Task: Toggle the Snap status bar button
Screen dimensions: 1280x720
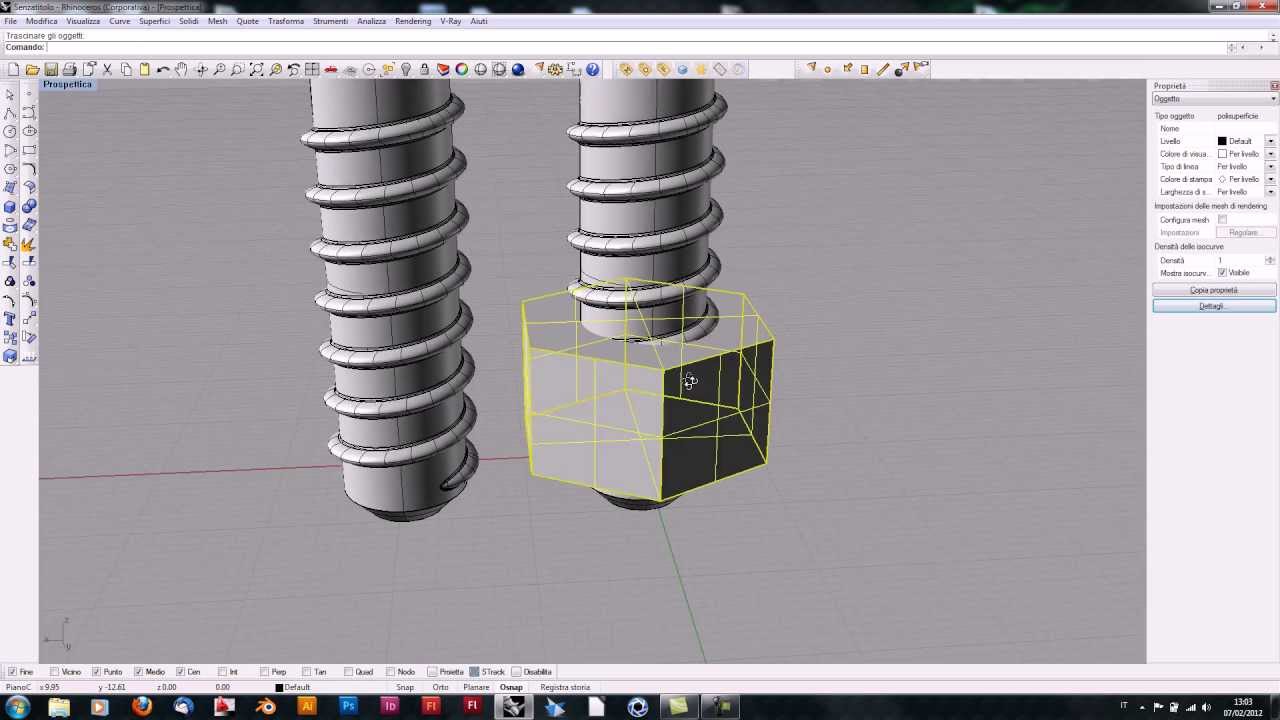Action: pyautogui.click(x=405, y=688)
